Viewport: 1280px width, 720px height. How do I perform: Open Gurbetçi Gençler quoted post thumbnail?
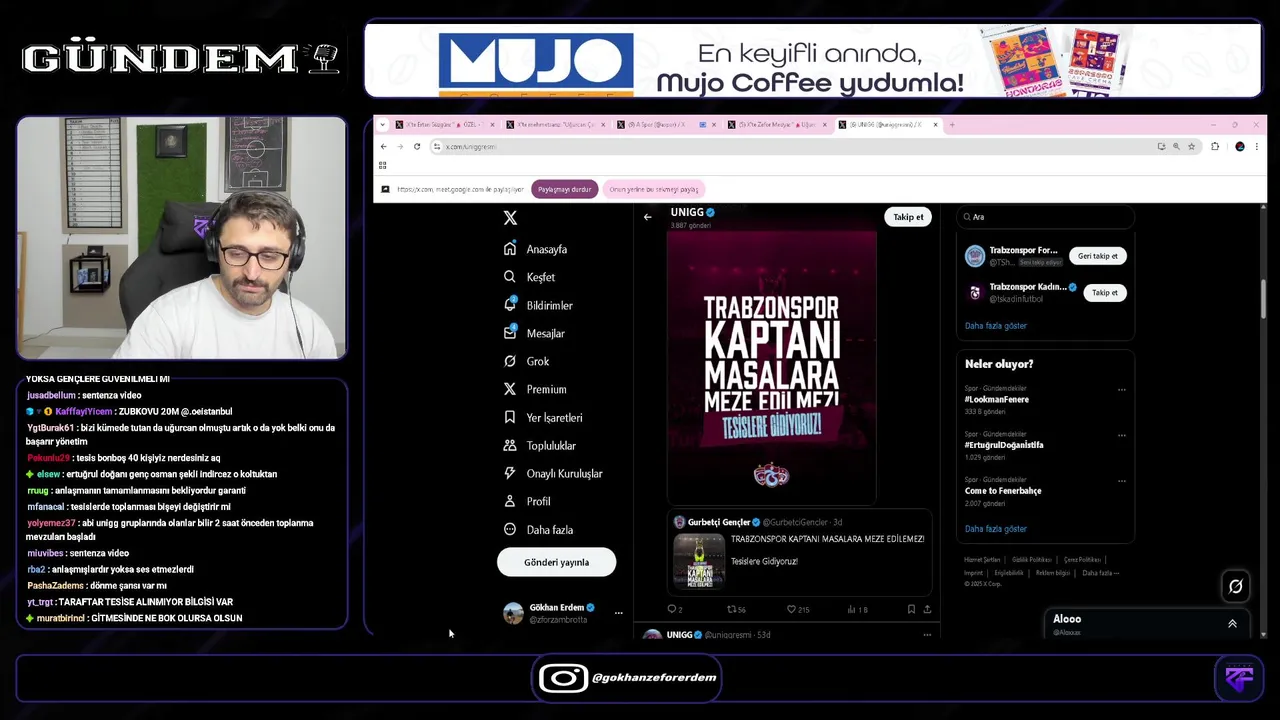tap(699, 561)
